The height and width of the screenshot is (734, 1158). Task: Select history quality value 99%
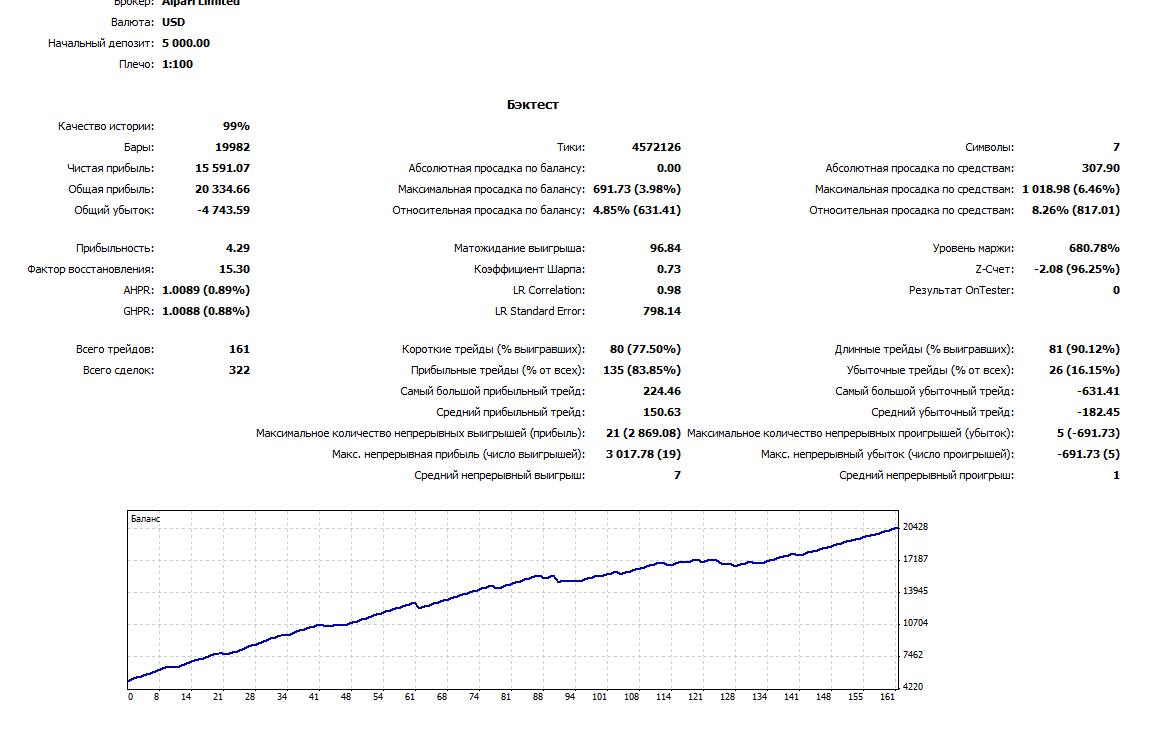pyautogui.click(x=236, y=126)
